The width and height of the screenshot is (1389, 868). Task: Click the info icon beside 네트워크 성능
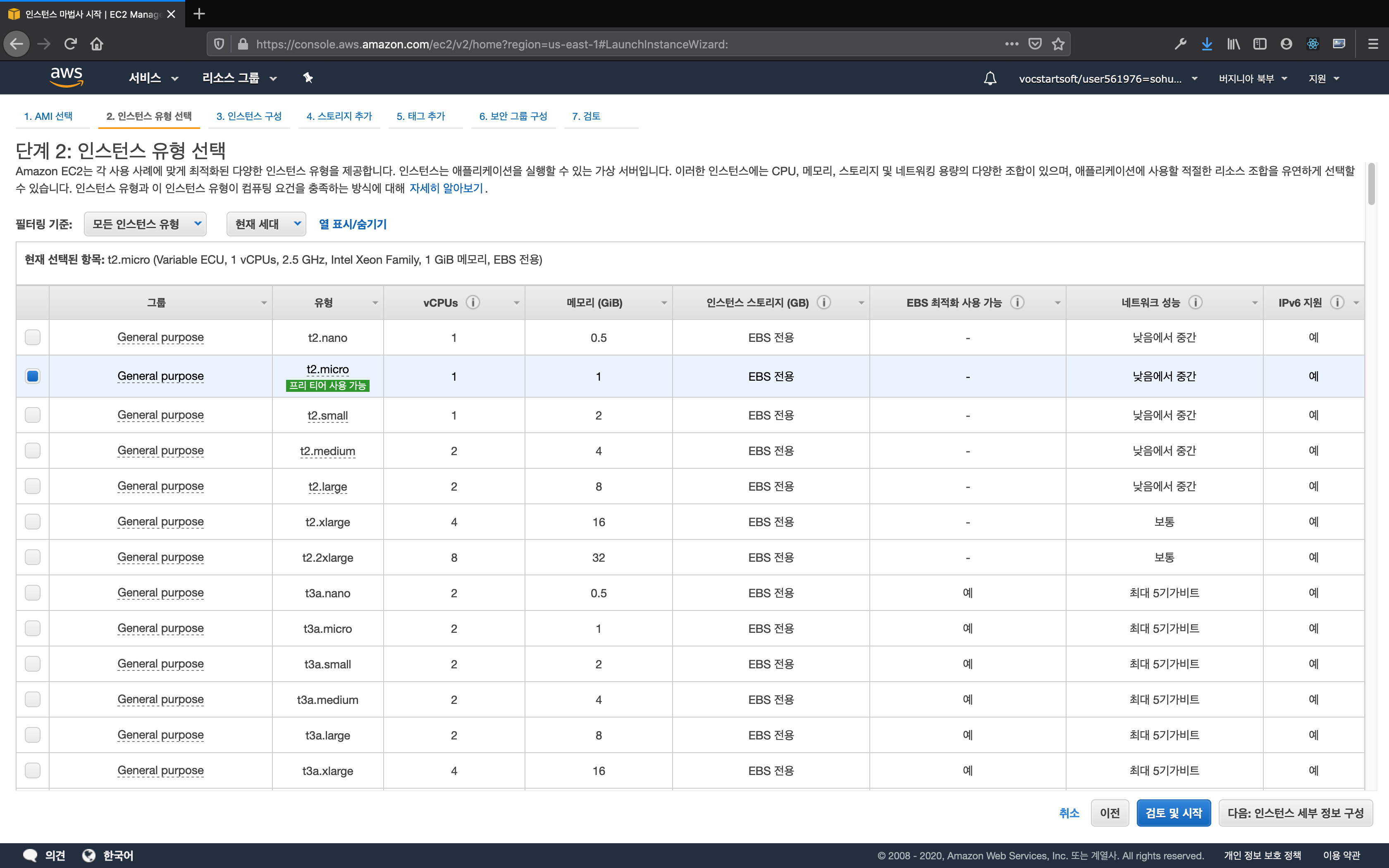(1195, 303)
